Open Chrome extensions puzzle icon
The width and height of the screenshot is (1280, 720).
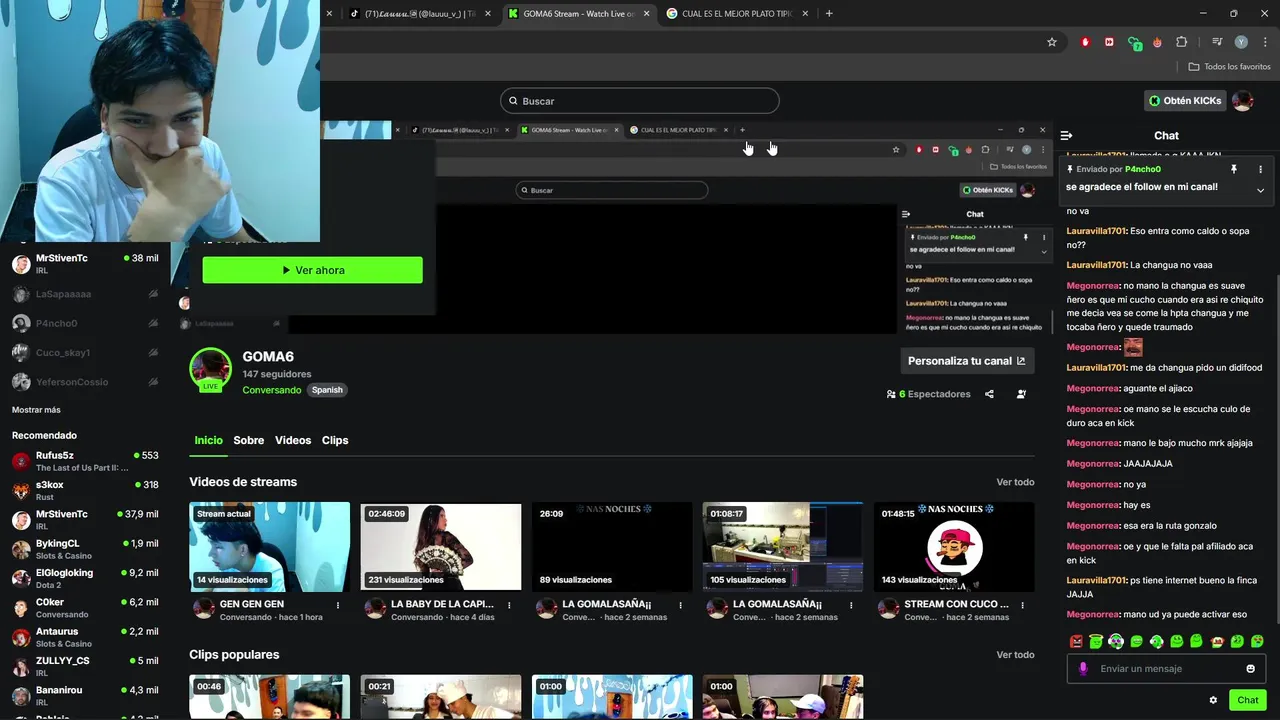[1182, 42]
